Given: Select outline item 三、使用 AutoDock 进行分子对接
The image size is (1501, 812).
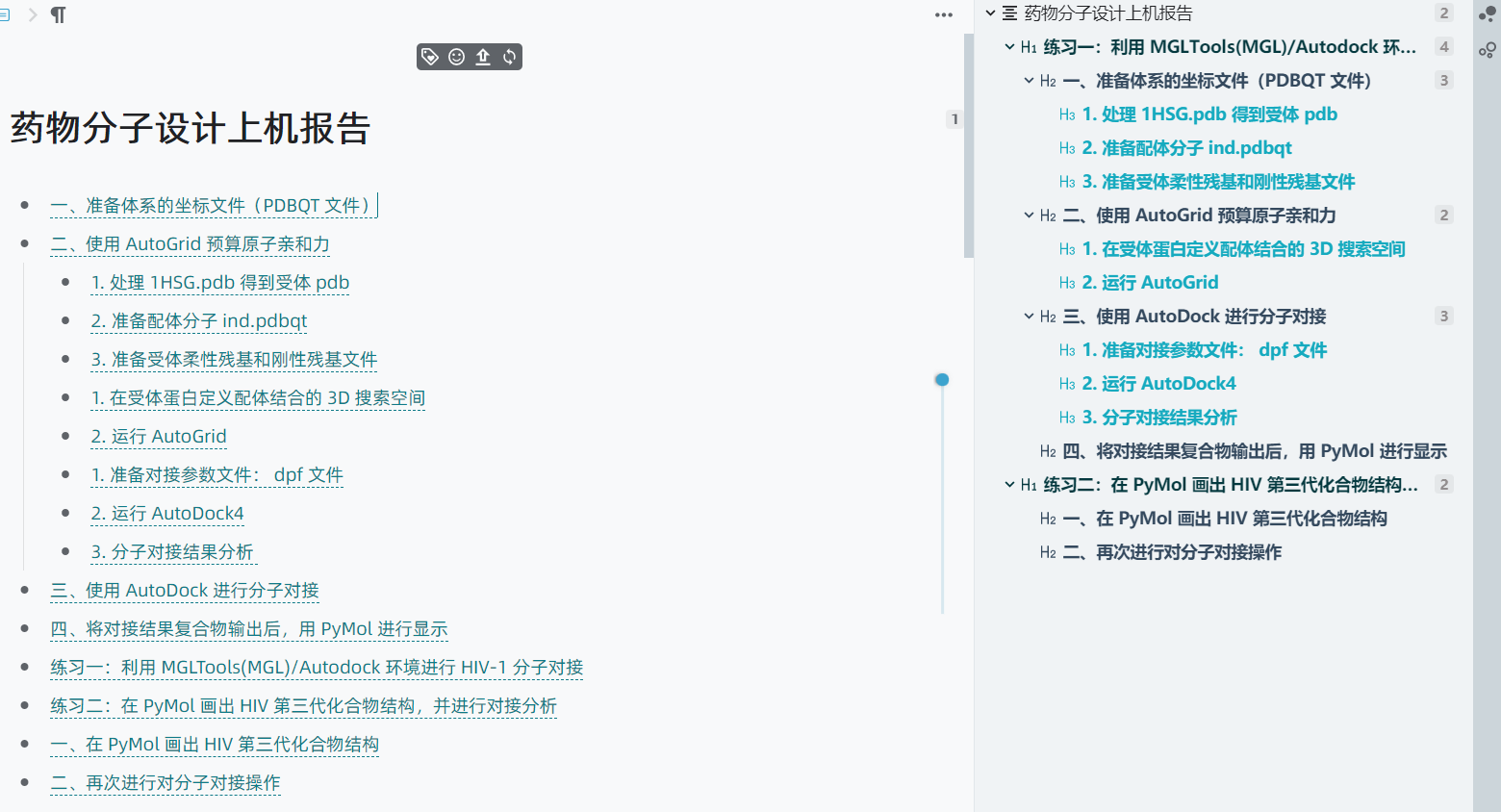Looking at the screenshot, I should point(1194,317).
